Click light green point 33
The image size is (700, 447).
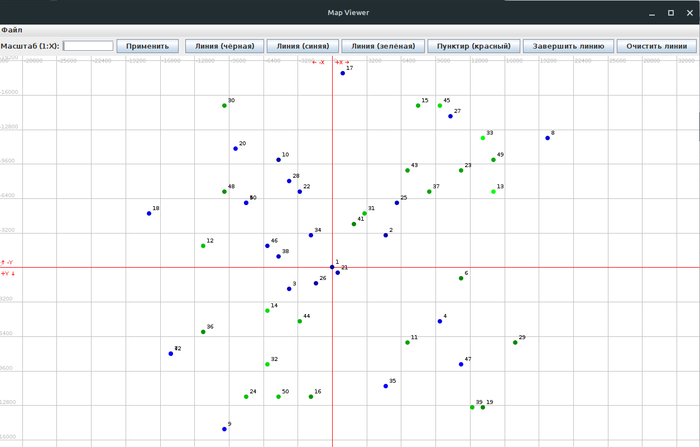483,138
